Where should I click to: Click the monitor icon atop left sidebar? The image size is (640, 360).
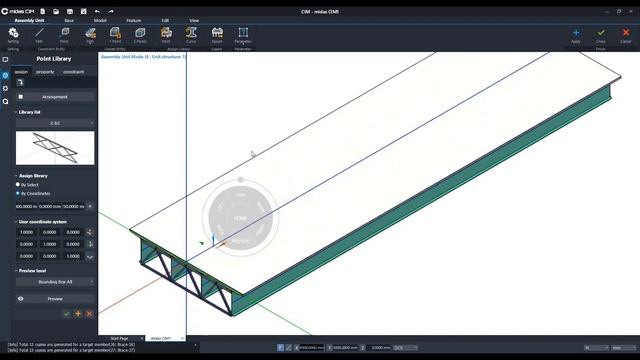(5, 60)
